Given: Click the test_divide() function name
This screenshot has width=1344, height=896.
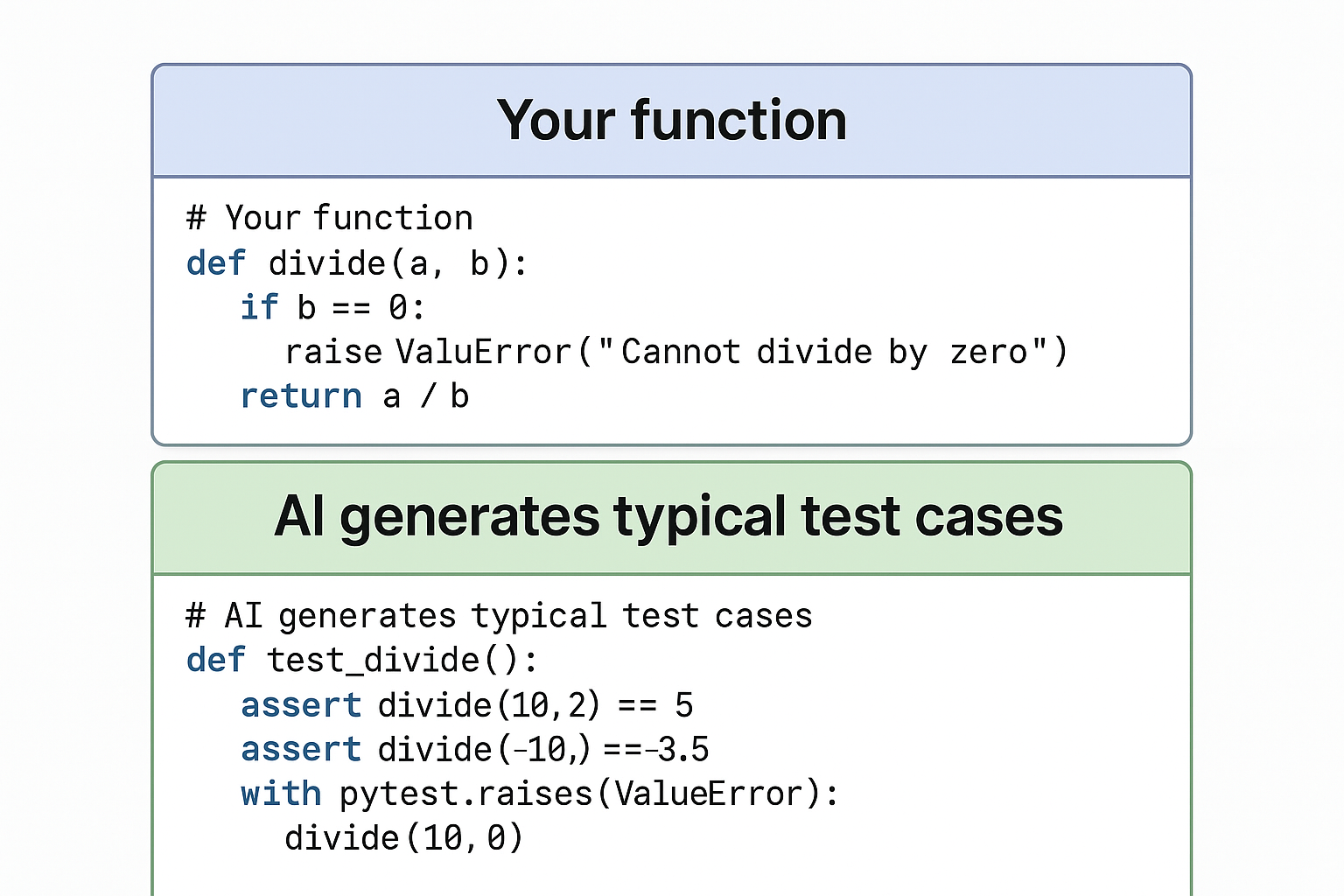Looking at the screenshot, I should click(401, 660).
